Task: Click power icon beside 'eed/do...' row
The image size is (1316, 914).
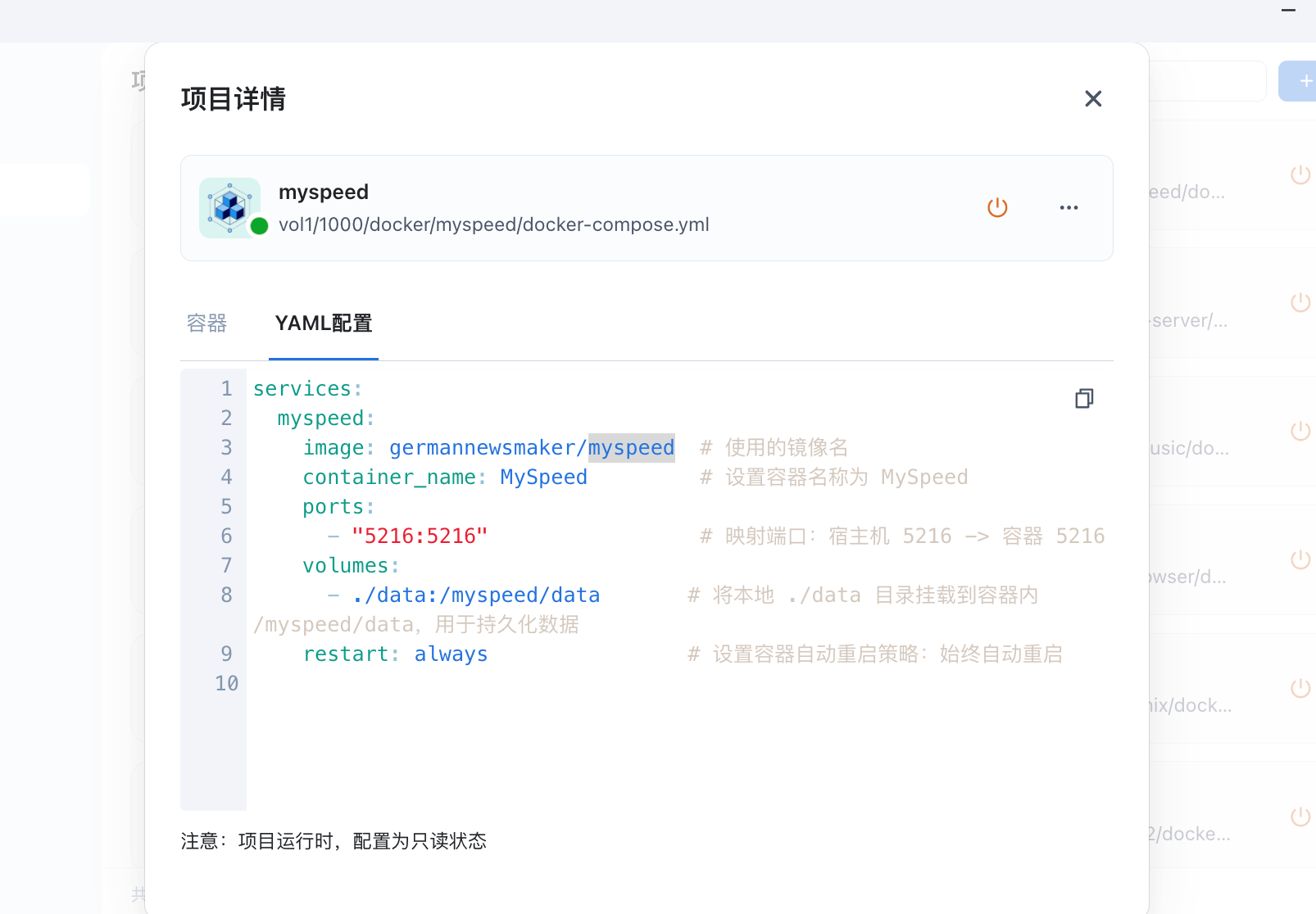Action: click(1300, 174)
